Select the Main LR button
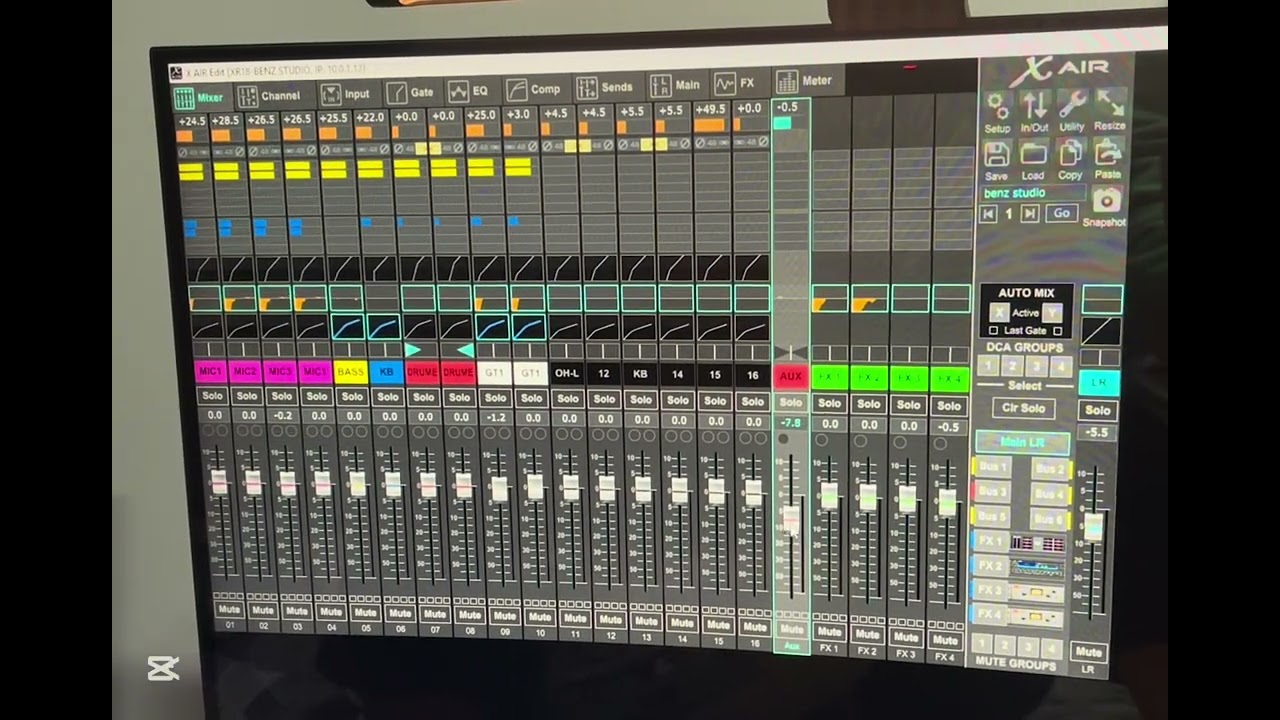Screen dimensions: 1280x720 pyautogui.click(x=1022, y=442)
